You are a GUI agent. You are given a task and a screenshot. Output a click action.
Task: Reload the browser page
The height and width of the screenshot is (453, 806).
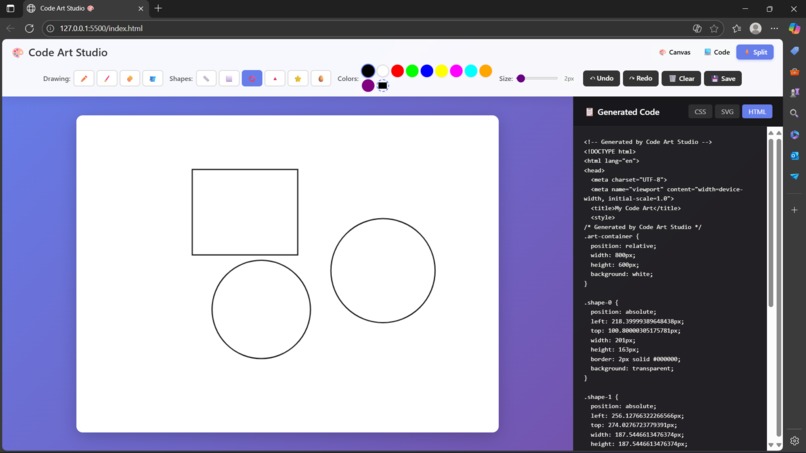[29, 28]
